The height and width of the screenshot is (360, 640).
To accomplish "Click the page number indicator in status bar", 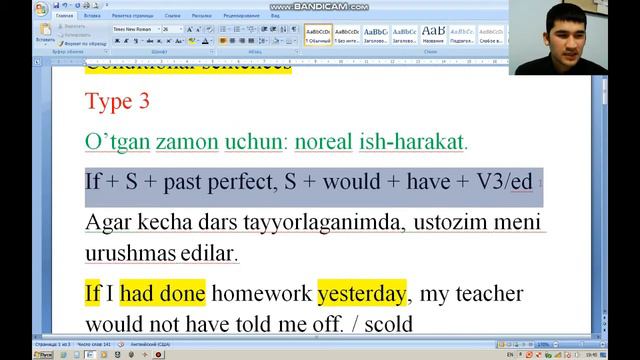I will click(53, 345).
